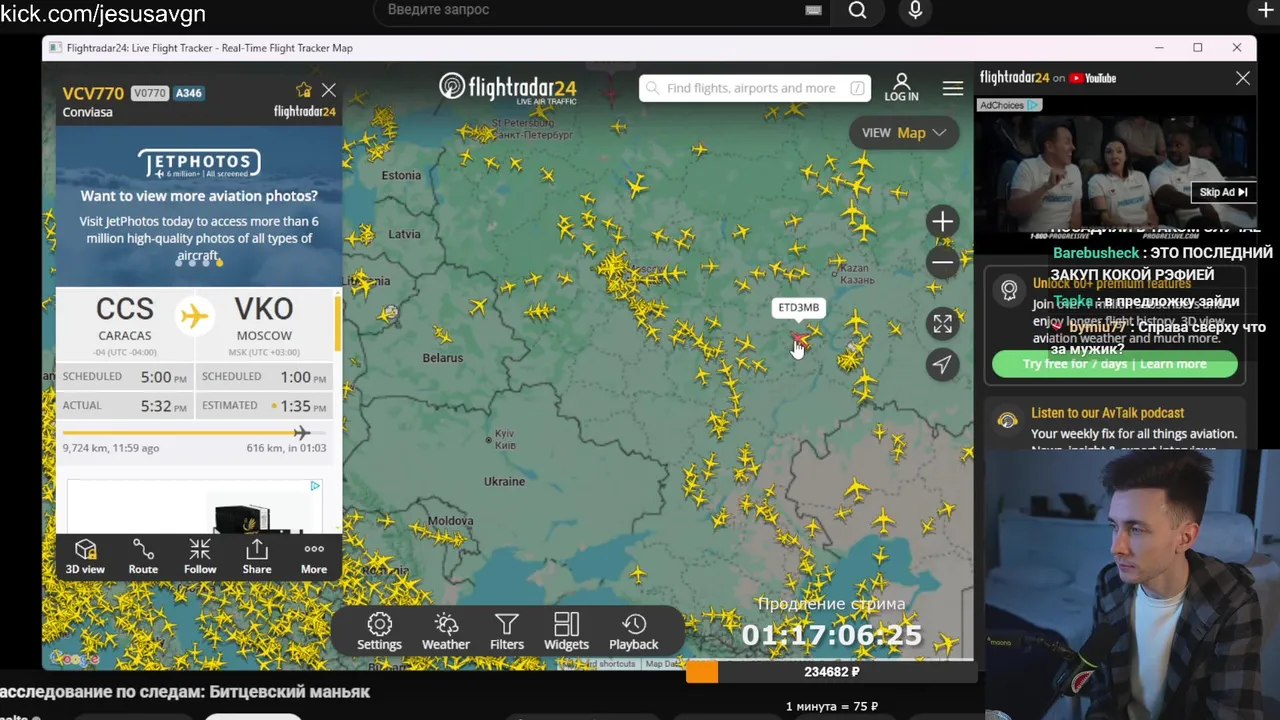Zoom out on the map
The height and width of the screenshot is (720, 1280).
click(x=942, y=263)
